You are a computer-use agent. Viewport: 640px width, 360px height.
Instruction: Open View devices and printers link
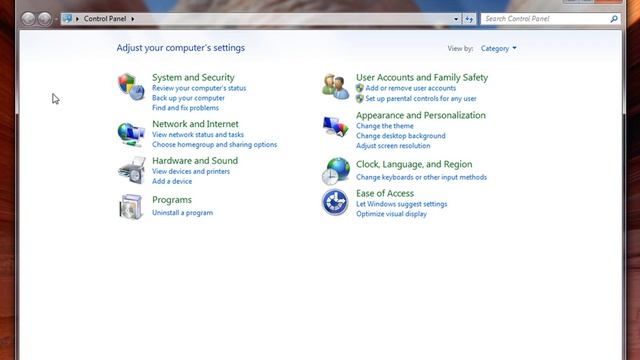[191, 171]
